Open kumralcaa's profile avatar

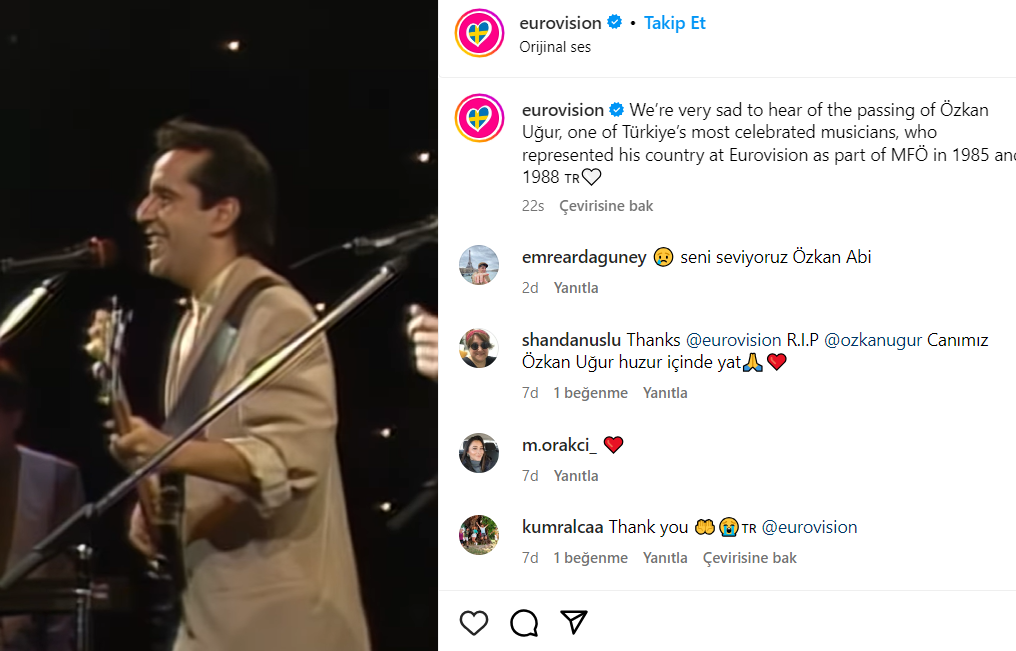[479, 535]
